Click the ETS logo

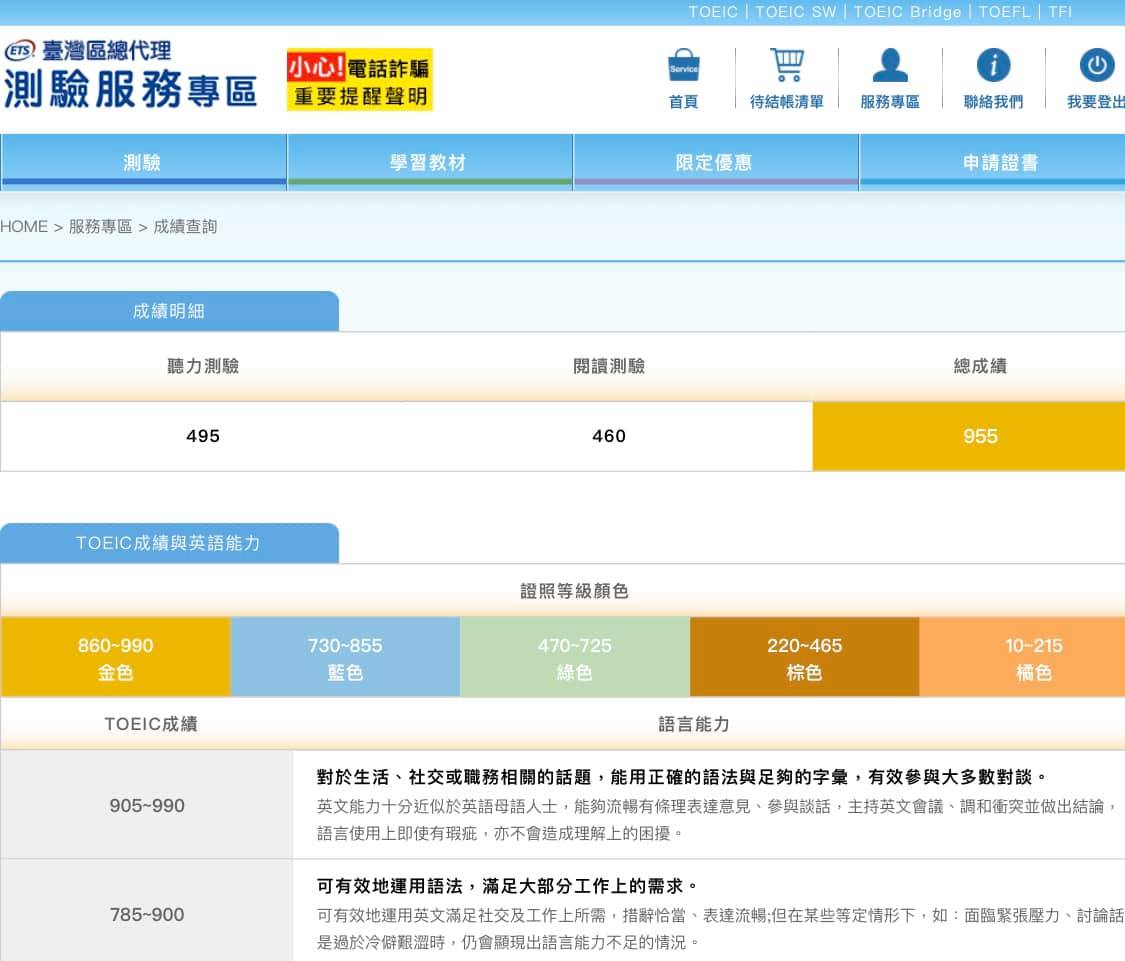click(x=20, y=50)
